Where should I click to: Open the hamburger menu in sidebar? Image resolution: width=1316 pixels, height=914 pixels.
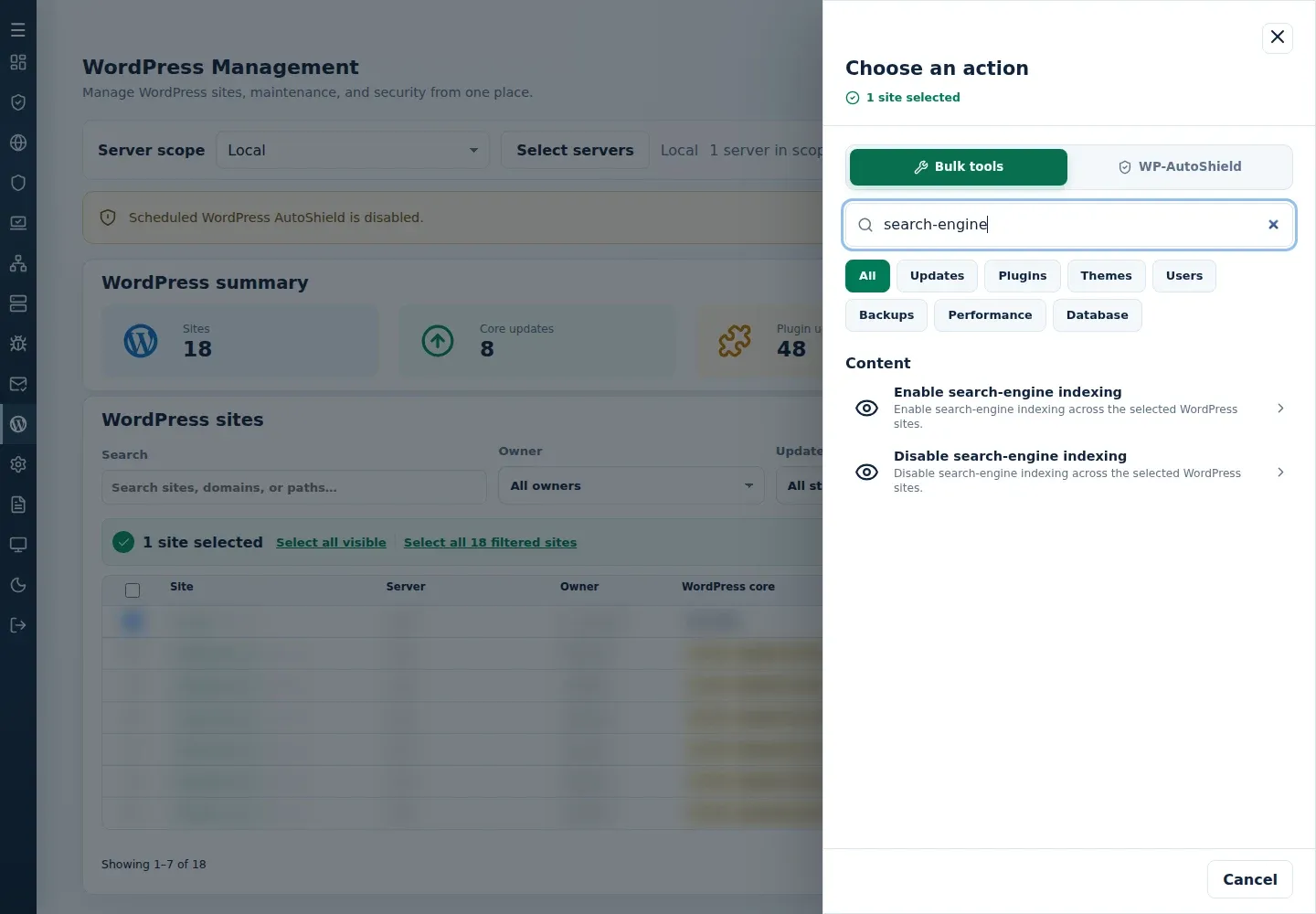point(18,30)
